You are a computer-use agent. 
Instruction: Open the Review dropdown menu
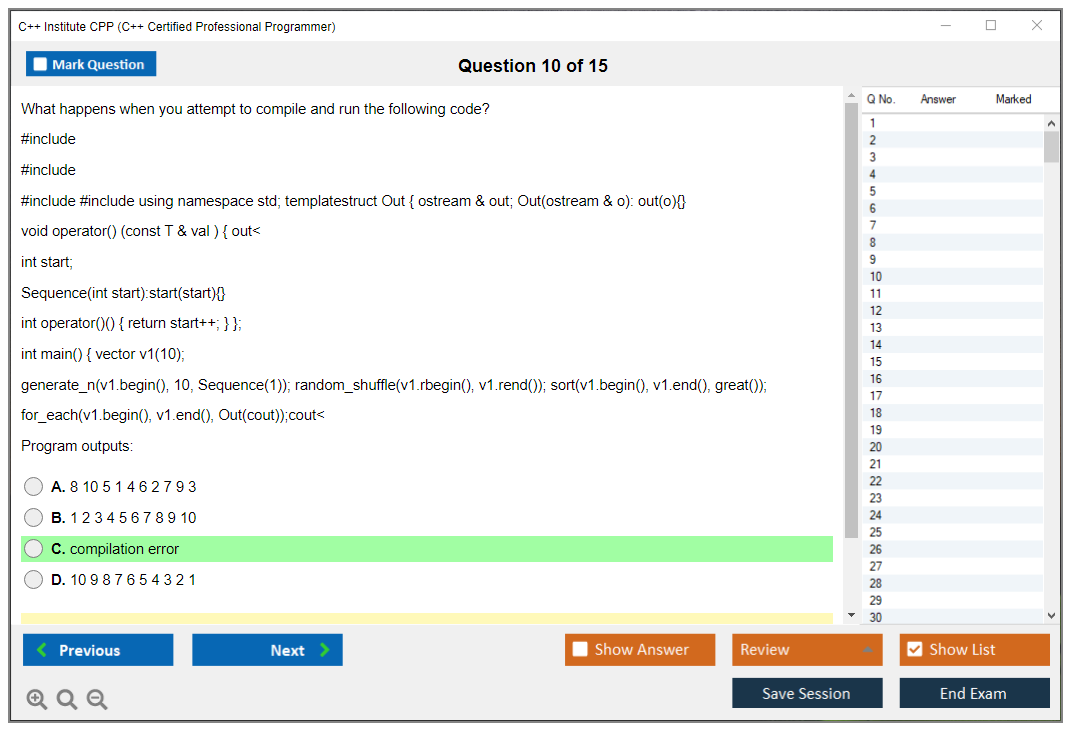(806, 650)
